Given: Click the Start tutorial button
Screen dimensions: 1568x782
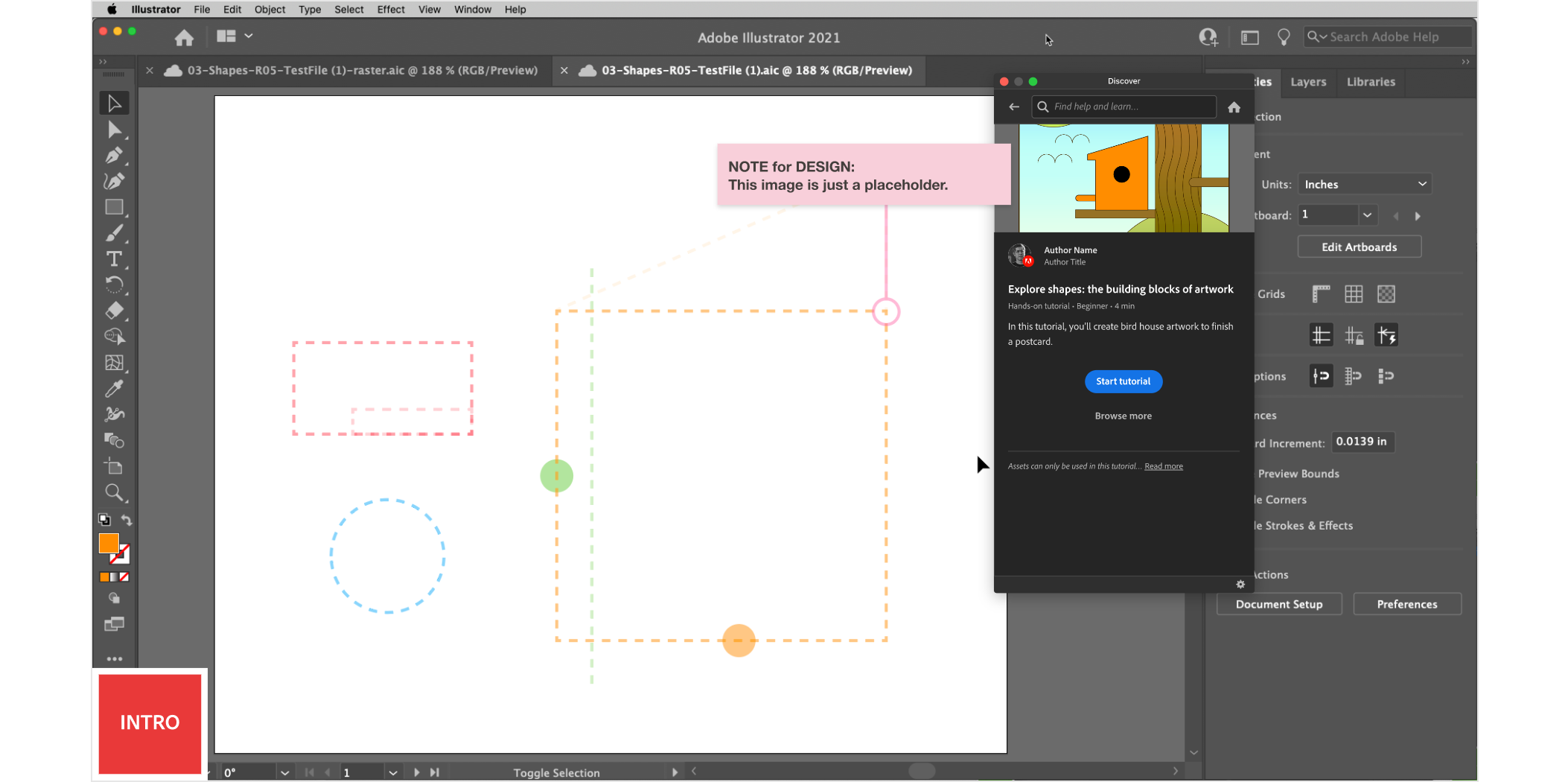Looking at the screenshot, I should pos(1124,381).
